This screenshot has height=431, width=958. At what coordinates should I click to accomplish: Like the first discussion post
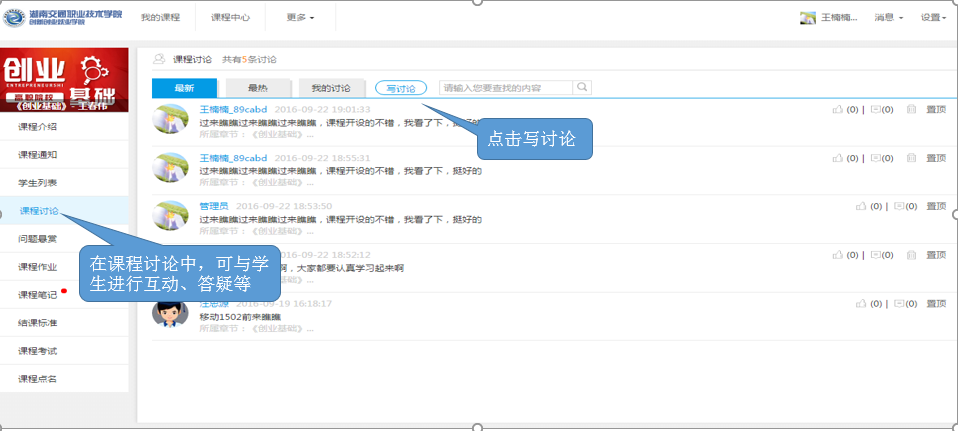coord(837,110)
